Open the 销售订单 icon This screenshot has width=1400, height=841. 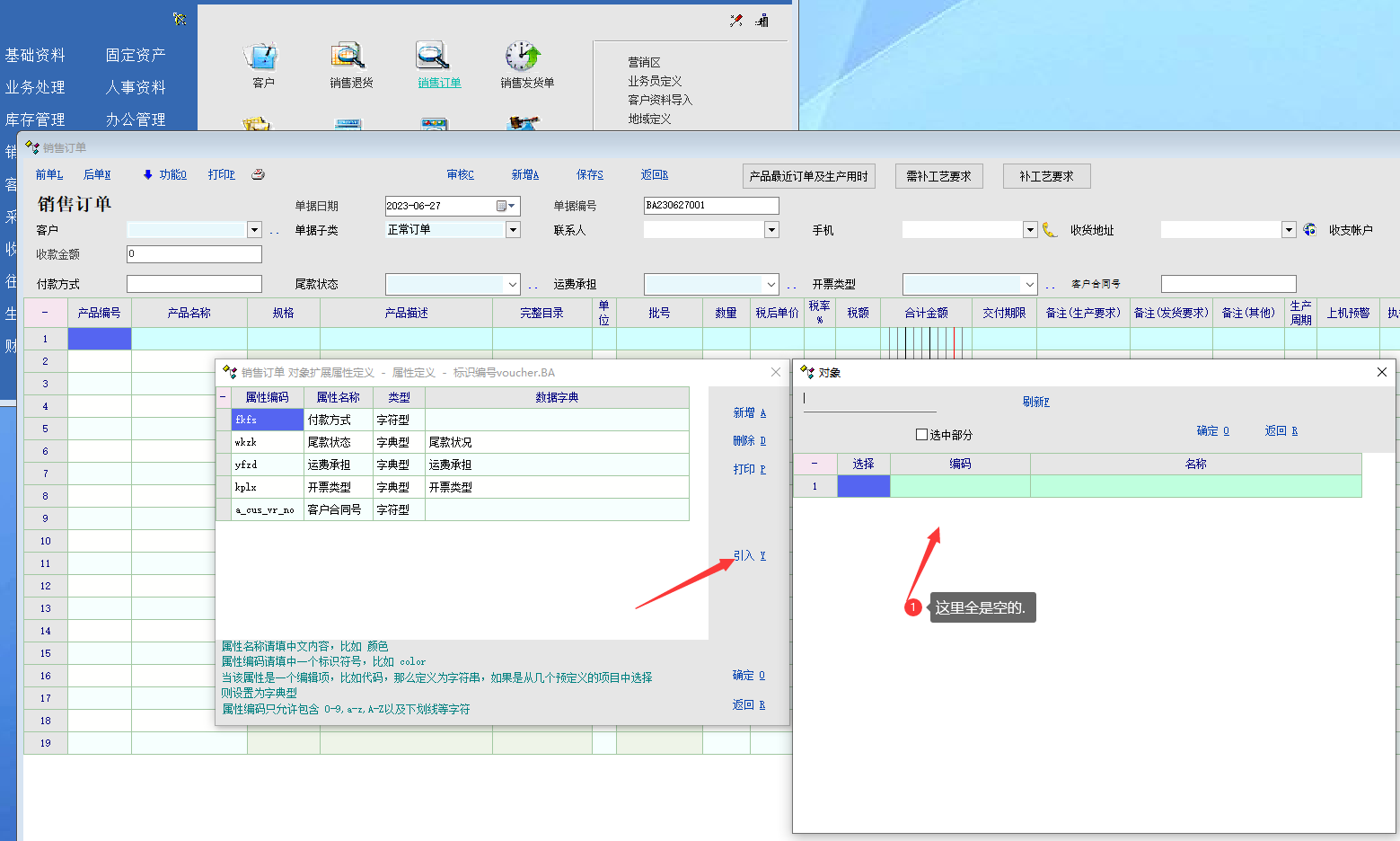point(434,57)
